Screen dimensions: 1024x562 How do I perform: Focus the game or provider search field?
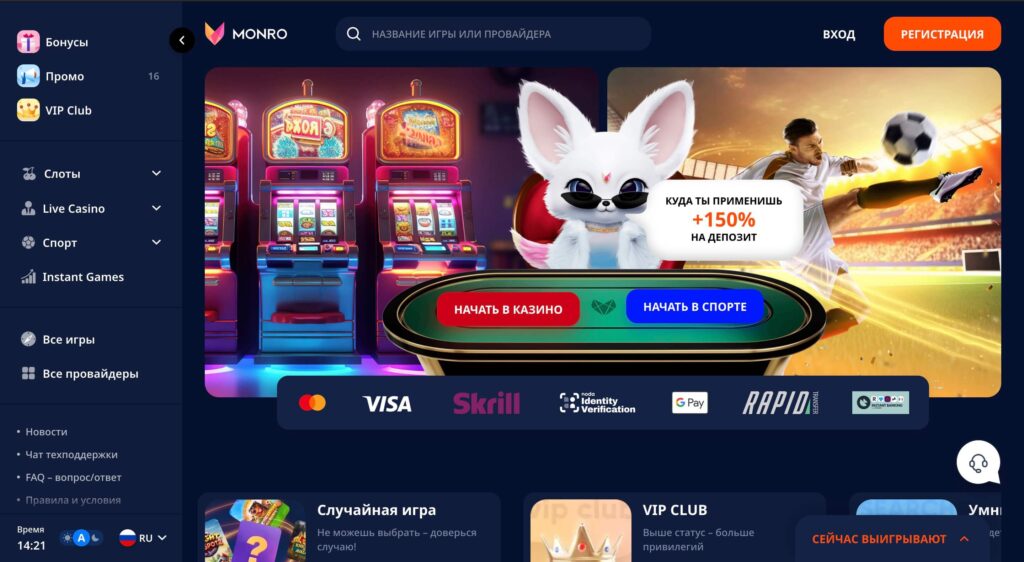493,34
